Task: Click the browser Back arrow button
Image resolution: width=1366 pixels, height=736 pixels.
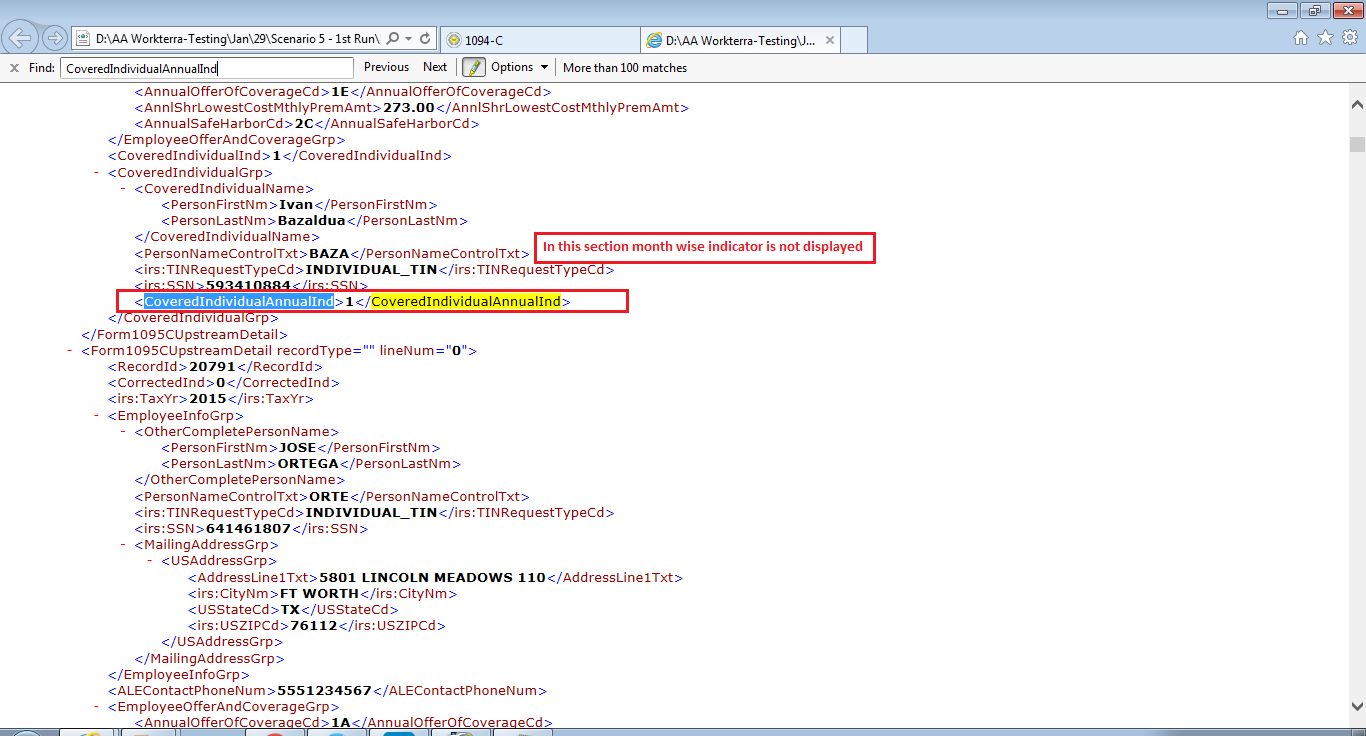Action: pos(21,39)
